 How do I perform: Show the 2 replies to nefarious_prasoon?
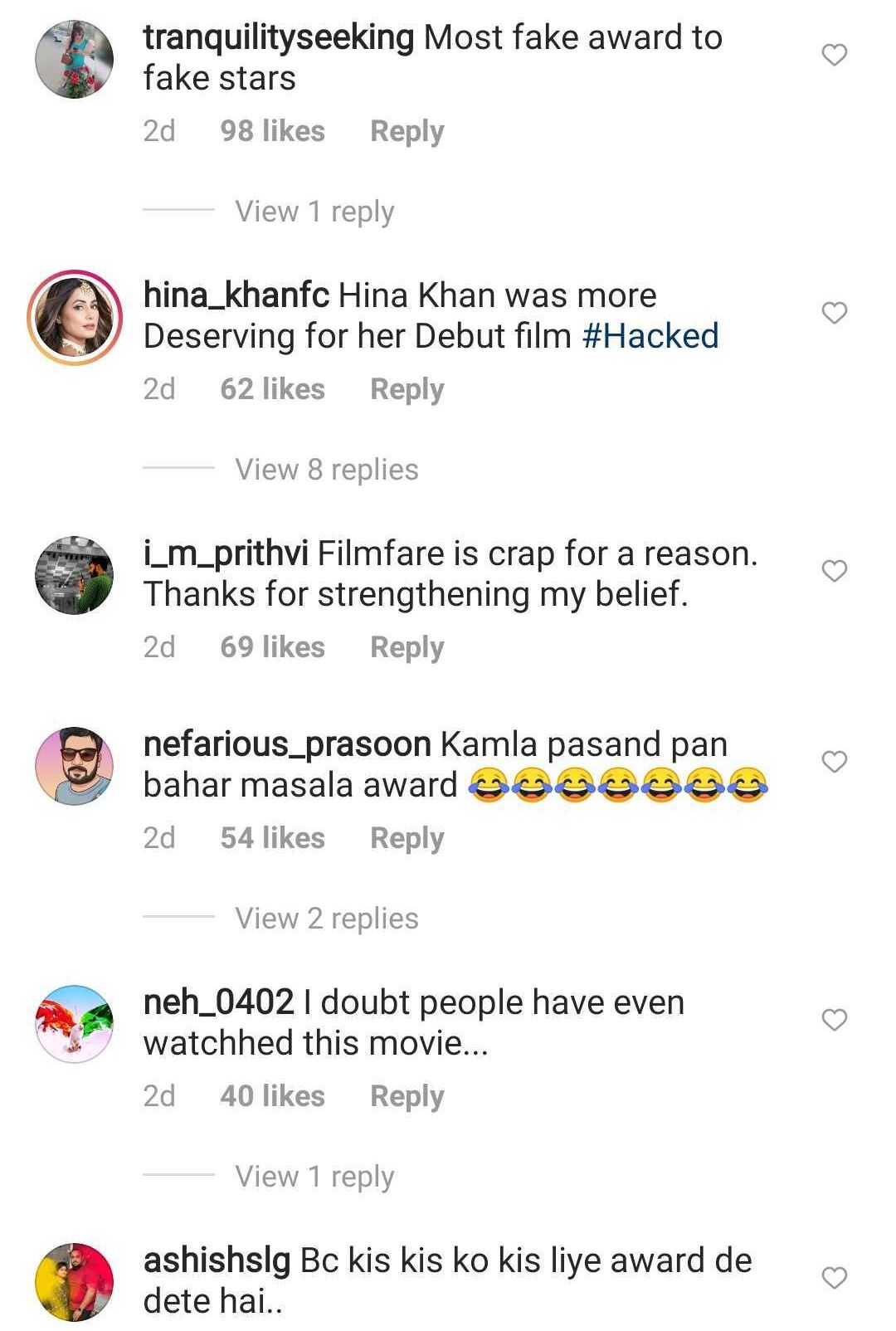tap(326, 918)
